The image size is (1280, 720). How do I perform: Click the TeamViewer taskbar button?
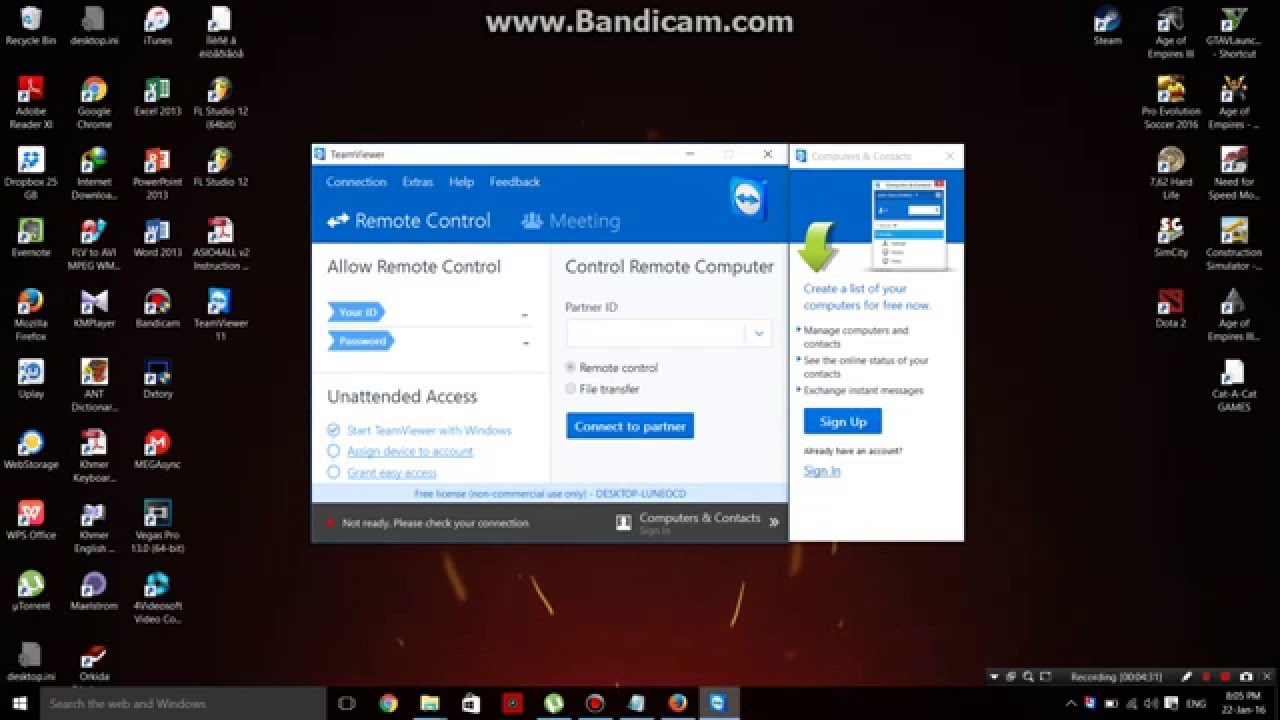point(718,703)
